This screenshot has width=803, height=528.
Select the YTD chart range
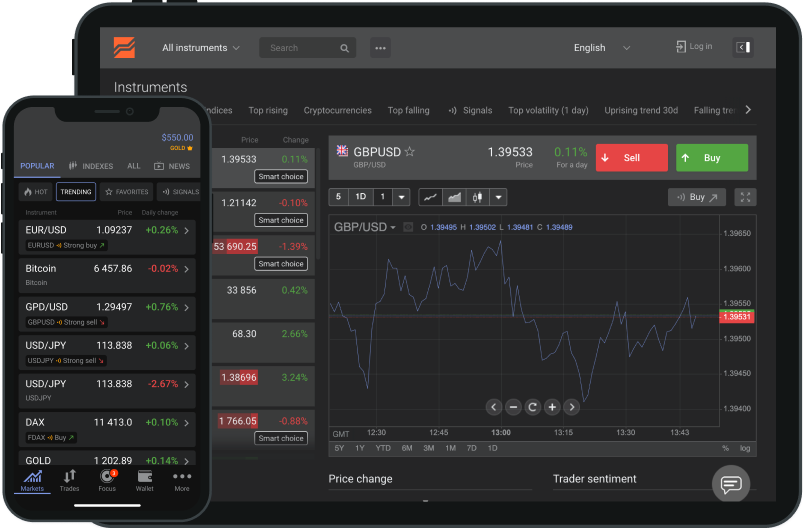coord(383,448)
